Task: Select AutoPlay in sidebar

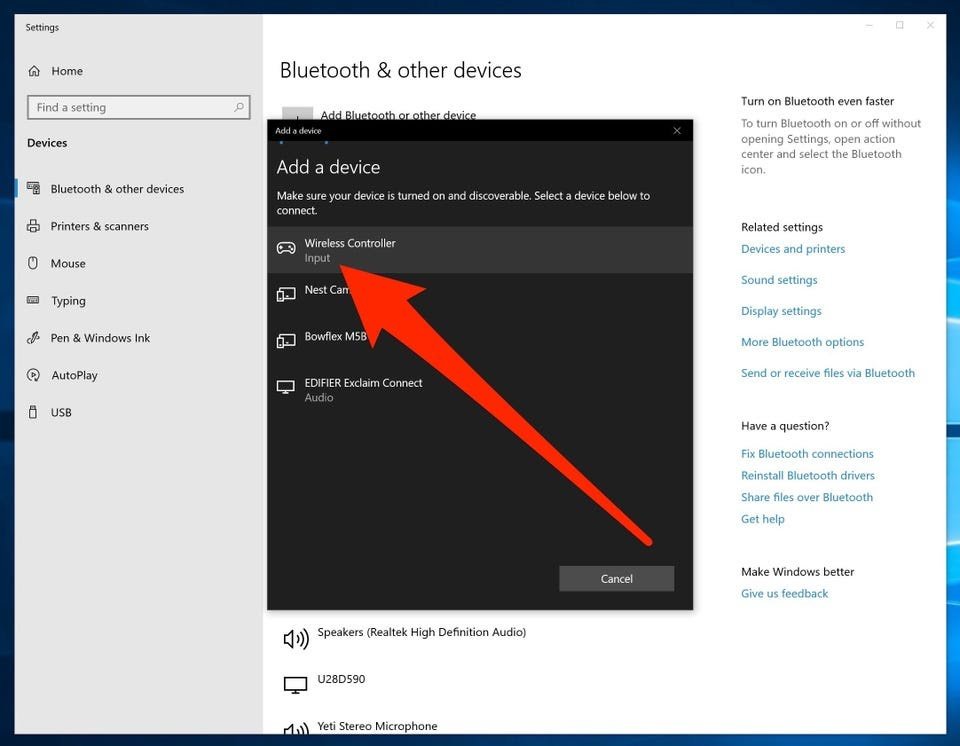Action: pyautogui.click(x=74, y=375)
